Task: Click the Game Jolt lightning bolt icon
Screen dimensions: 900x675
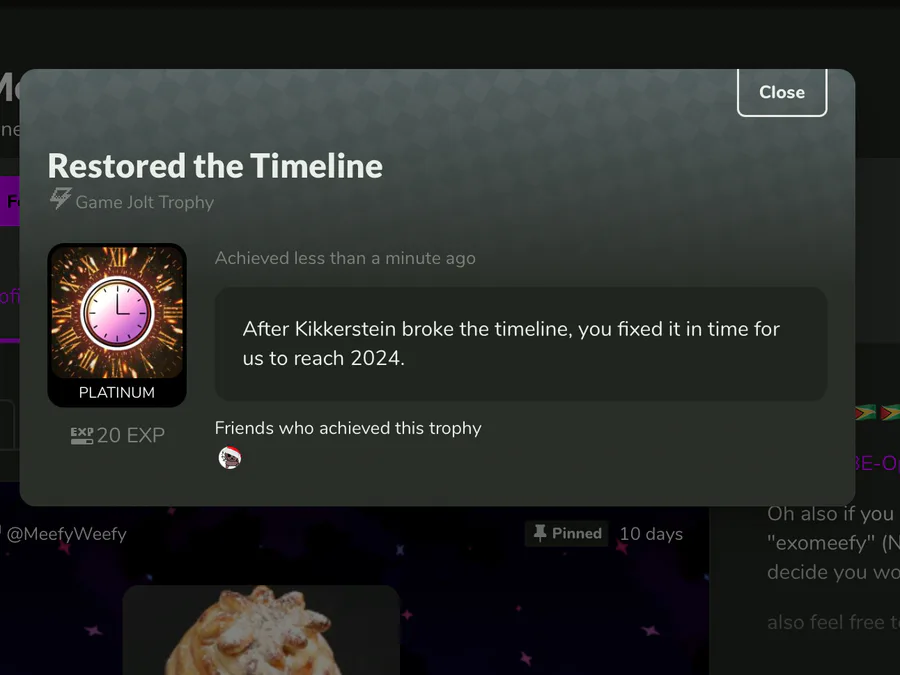Action: [60, 199]
